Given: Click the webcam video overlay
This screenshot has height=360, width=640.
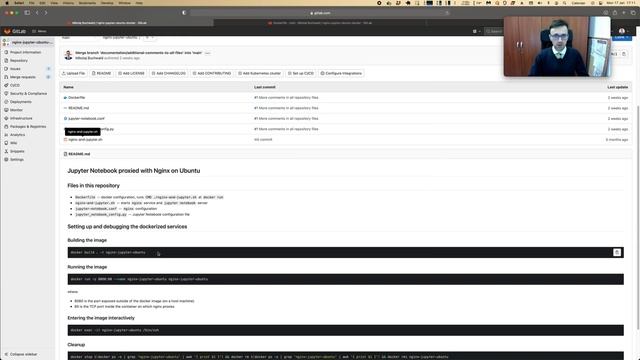Looking at the screenshot, I should [557, 46].
